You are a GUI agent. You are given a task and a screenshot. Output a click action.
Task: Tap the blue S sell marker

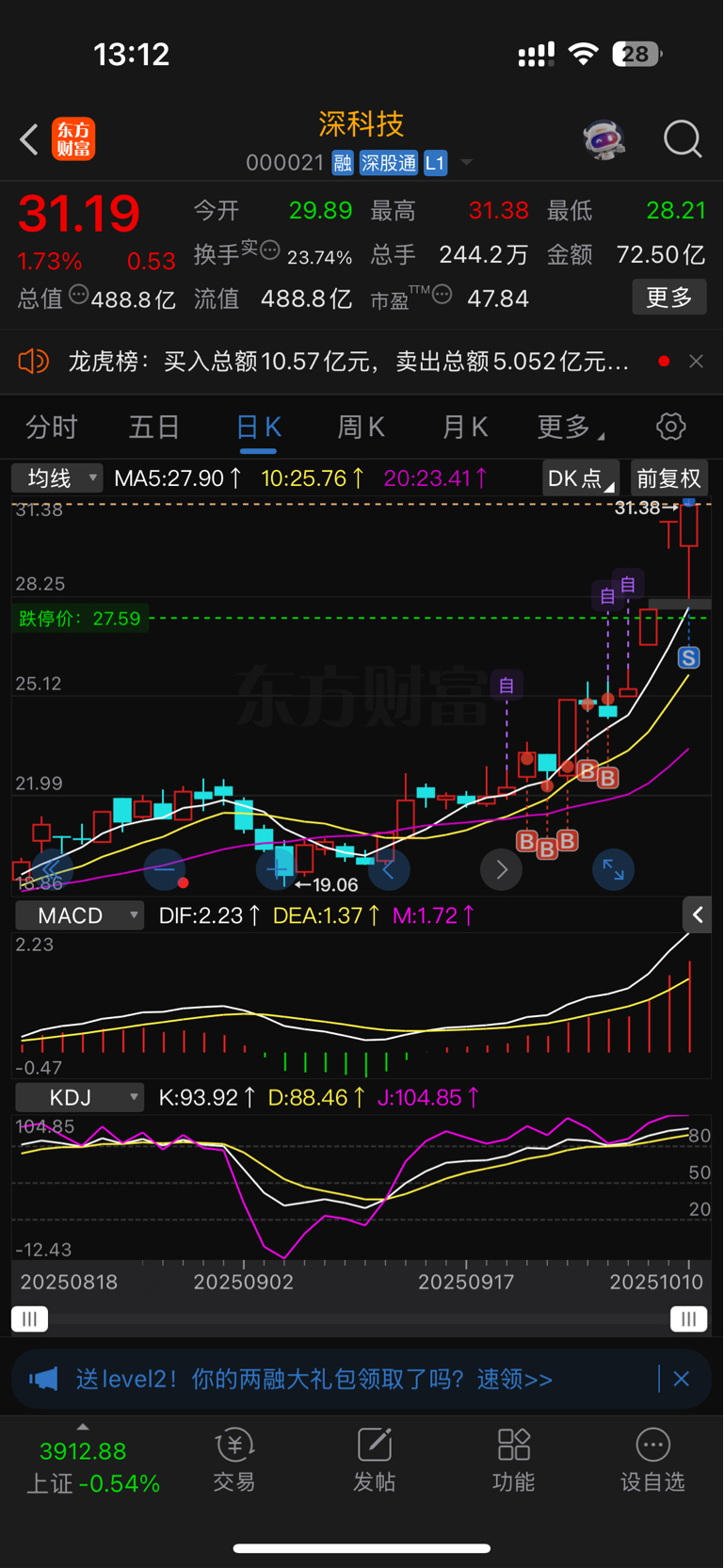click(x=689, y=658)
